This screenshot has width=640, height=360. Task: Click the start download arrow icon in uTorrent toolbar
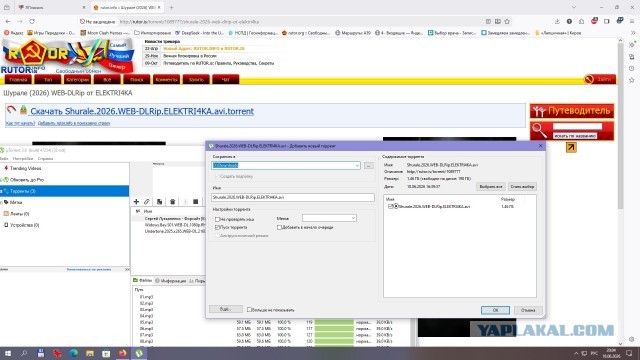coord(185,202)
